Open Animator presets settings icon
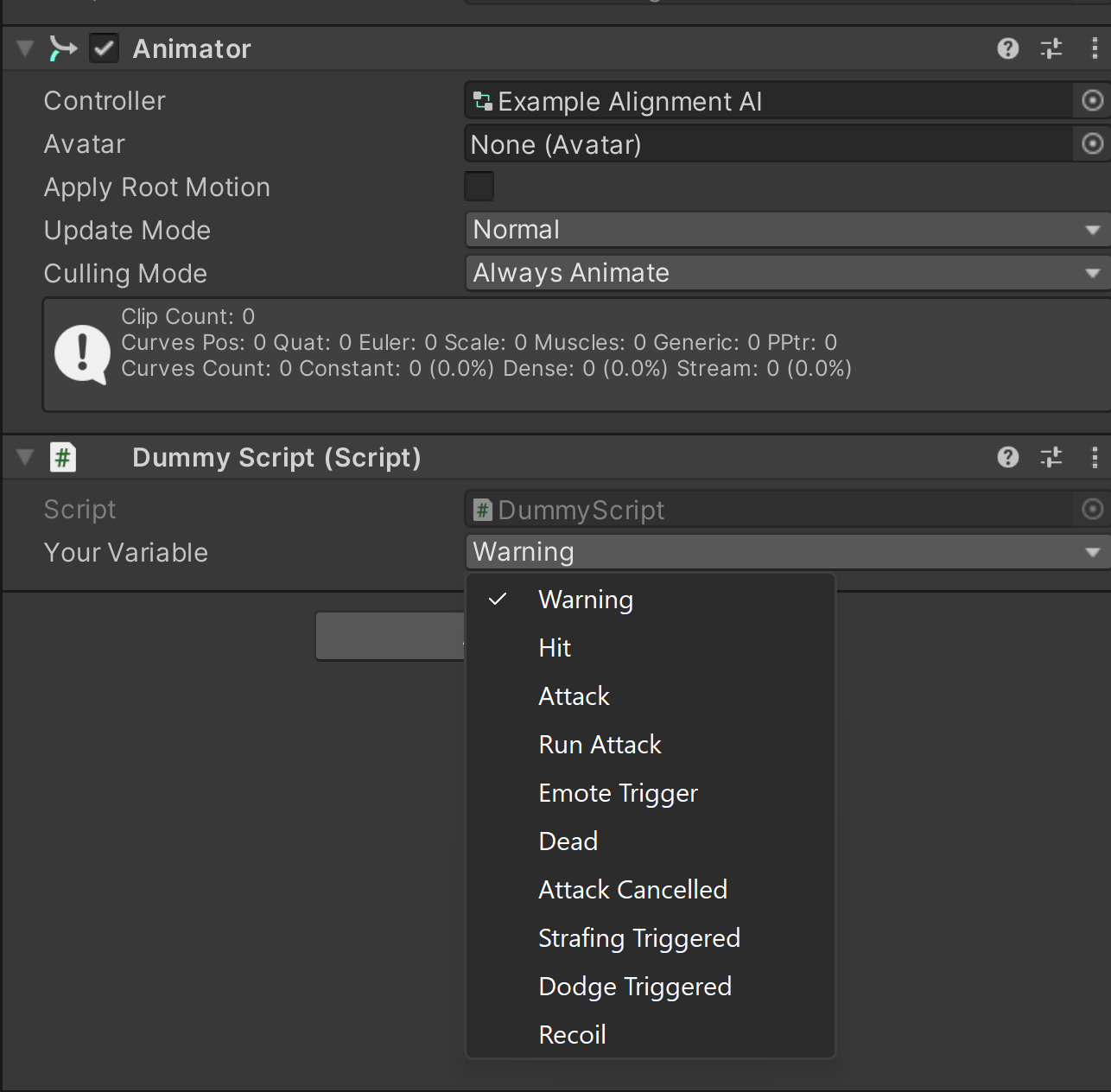The width and height of the screenshot is (1111, 1092). (1051, 48)
